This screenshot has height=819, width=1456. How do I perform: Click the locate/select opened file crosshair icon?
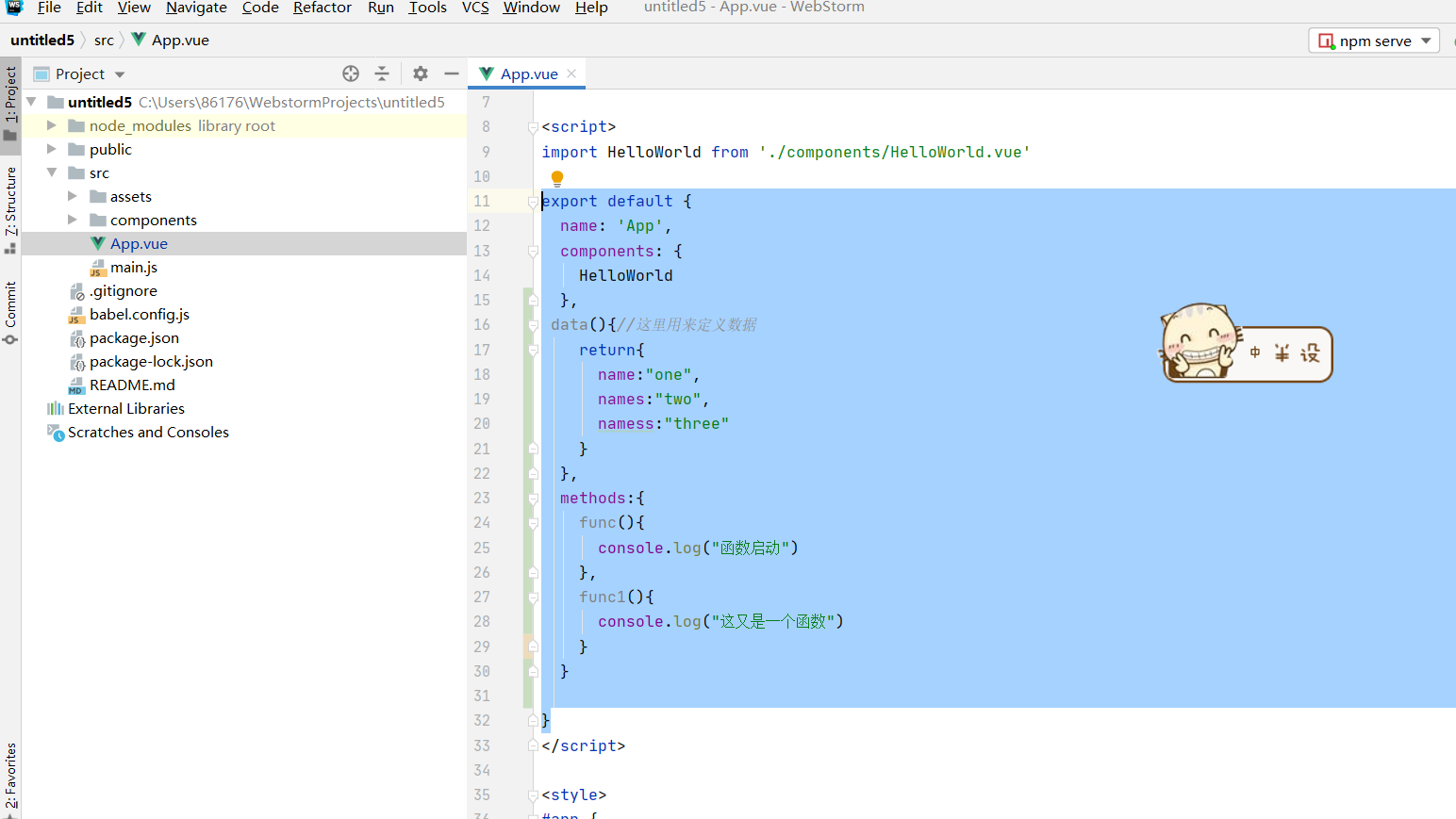(x=351, y=74)
